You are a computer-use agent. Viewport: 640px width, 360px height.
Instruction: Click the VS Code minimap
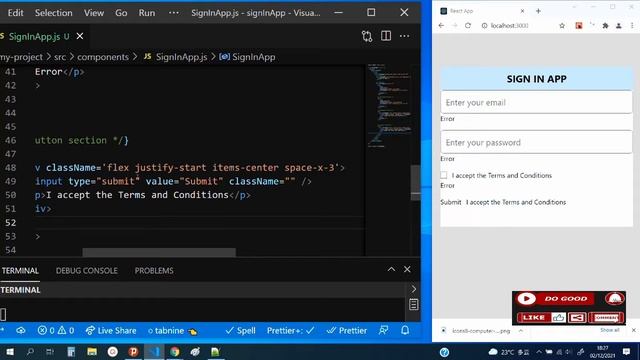389,105
